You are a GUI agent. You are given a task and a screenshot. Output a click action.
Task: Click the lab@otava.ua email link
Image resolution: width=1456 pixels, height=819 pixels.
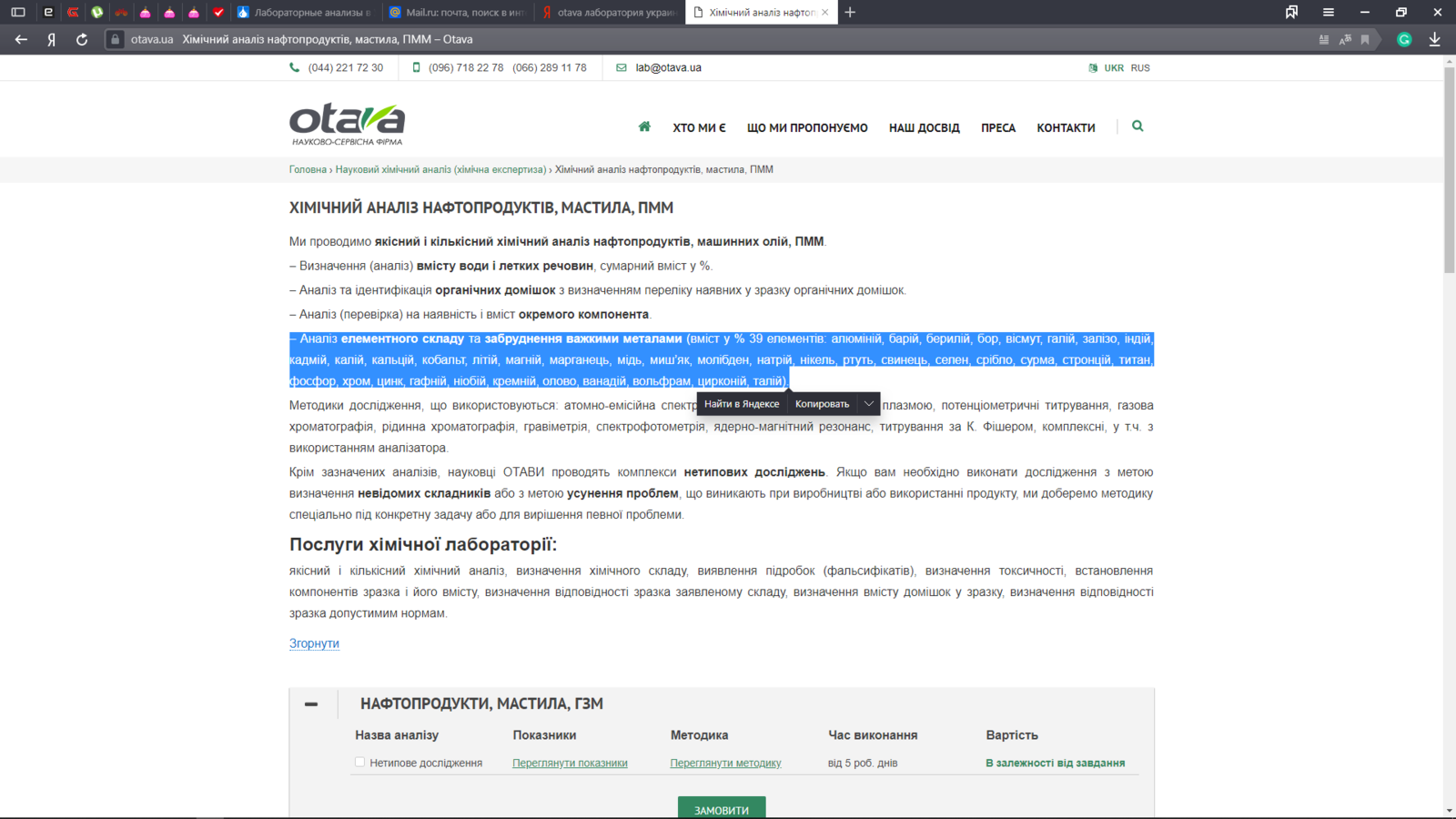(x=668, y=68)
